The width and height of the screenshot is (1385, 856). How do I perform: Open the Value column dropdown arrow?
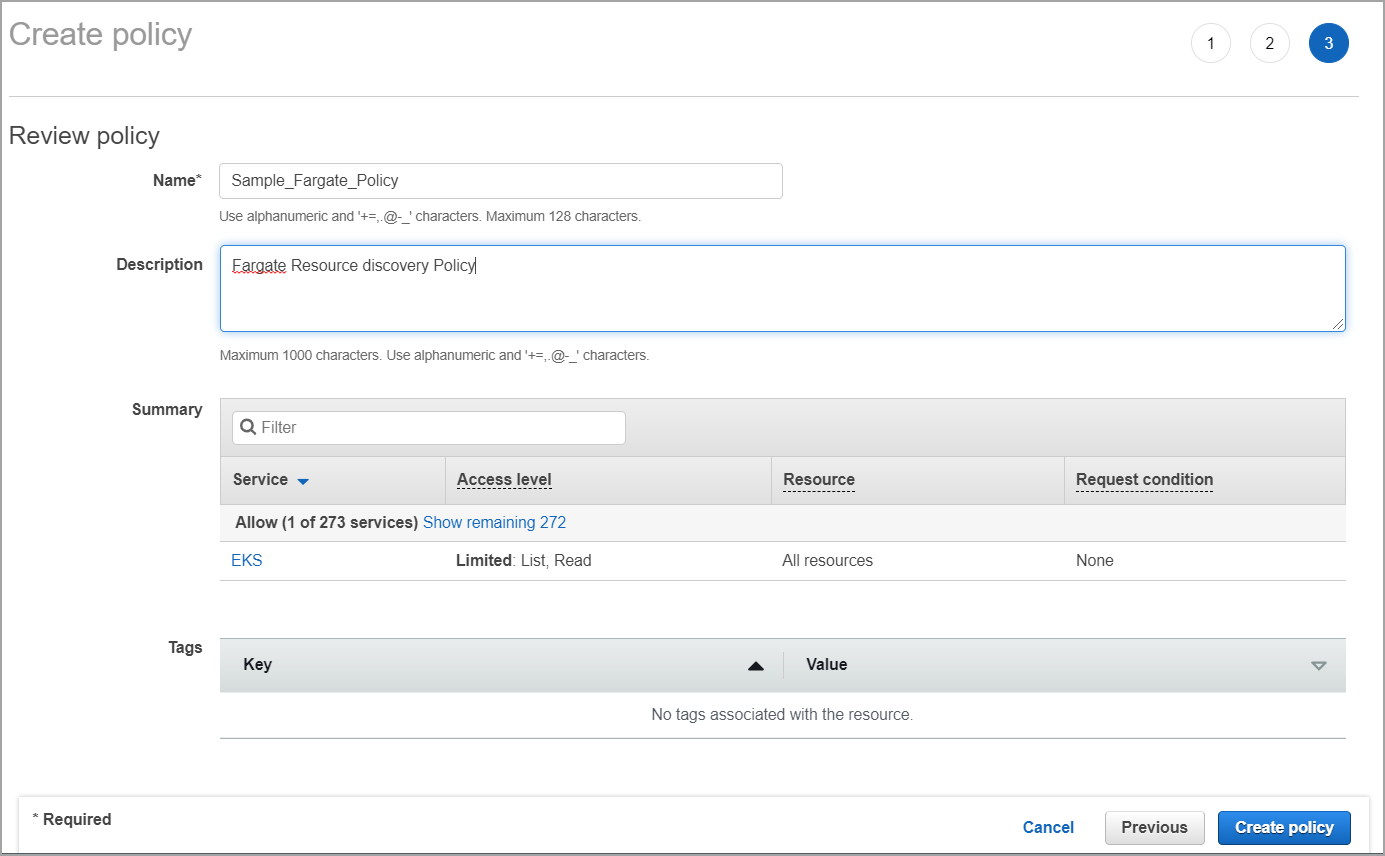(1318, 664)
